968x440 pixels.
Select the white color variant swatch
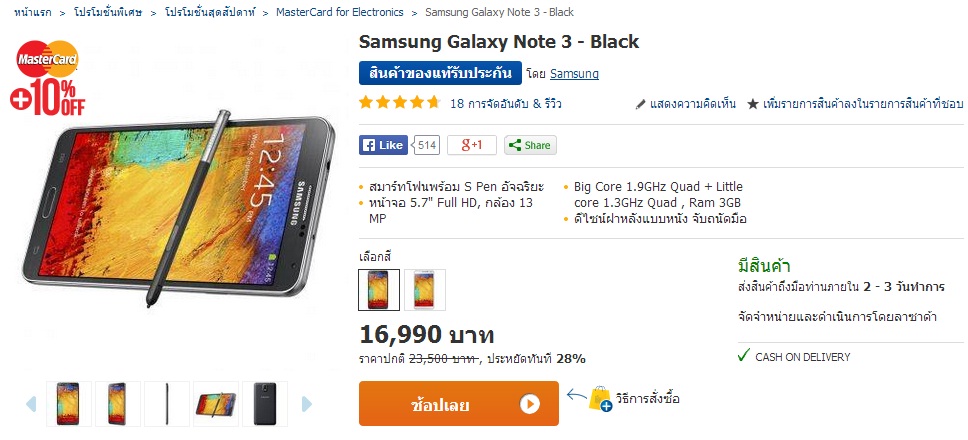click(x=425, y=289)
